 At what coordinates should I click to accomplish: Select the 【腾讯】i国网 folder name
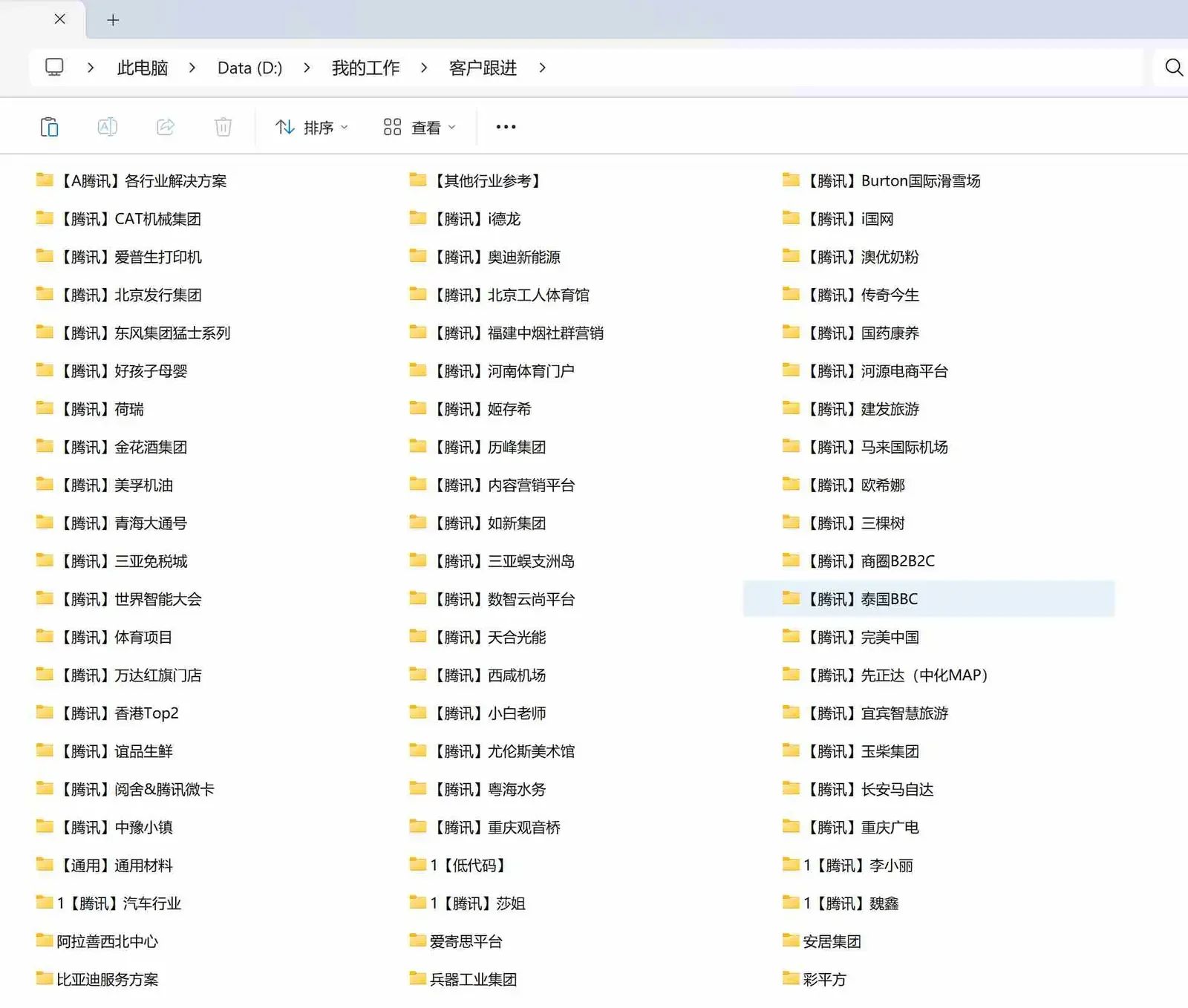(850, 219)
